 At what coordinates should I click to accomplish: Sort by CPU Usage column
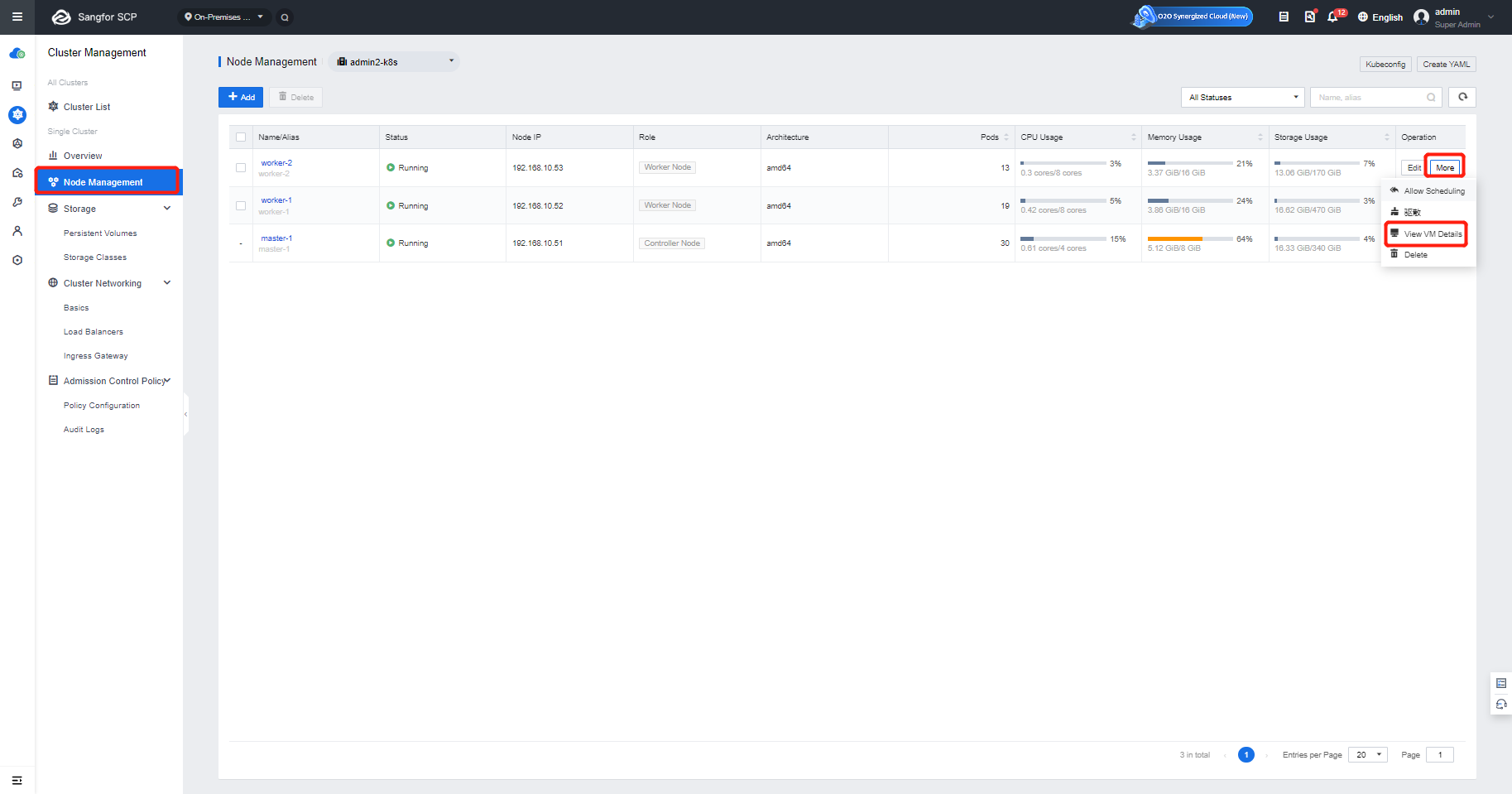coord(1134,137)
